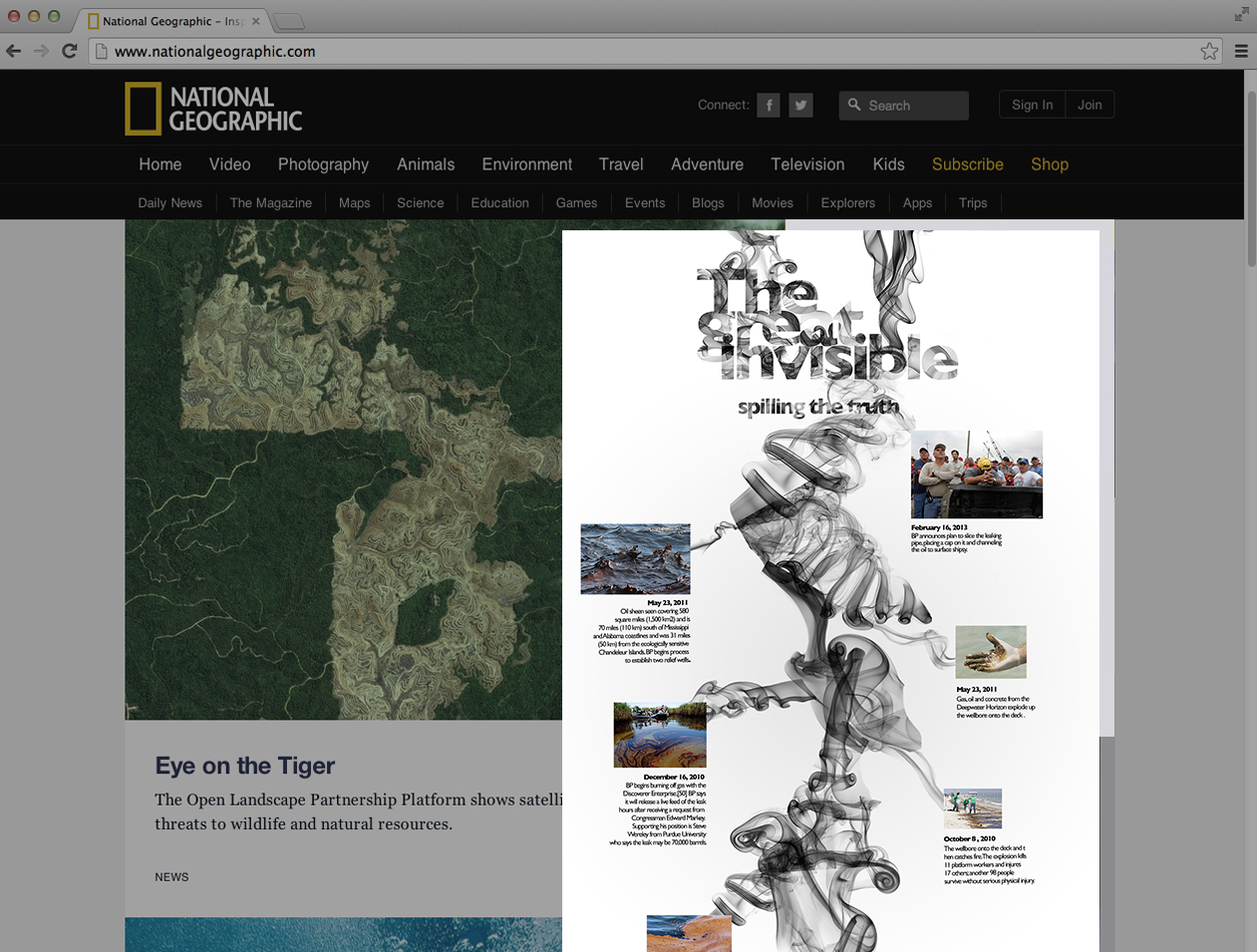Bookmark this page with the star icon
The image size is (1257, 952).
1209,51
